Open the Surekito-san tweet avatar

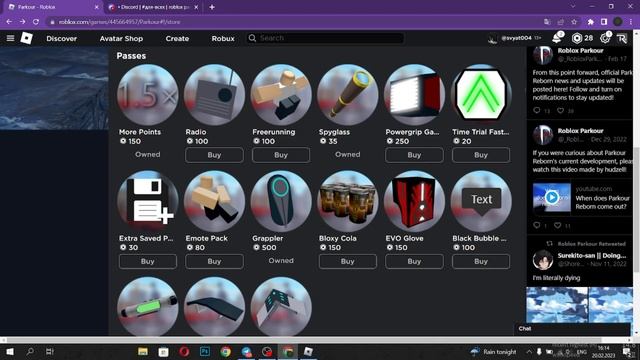(543, 260)
